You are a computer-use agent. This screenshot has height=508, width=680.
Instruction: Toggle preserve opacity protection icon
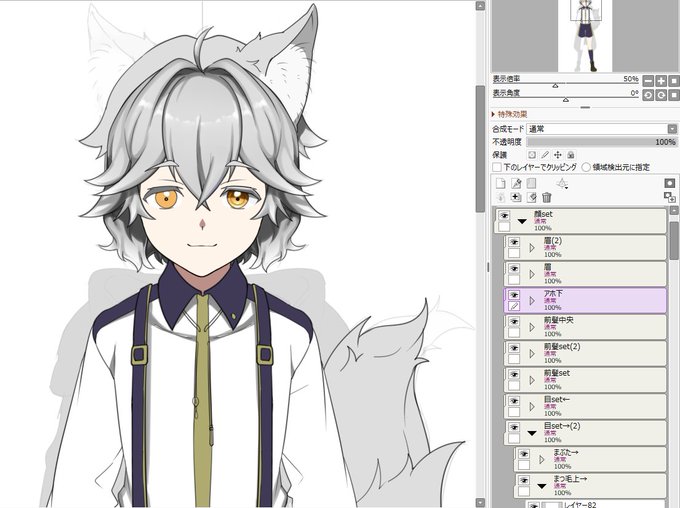tap(532, 155)
